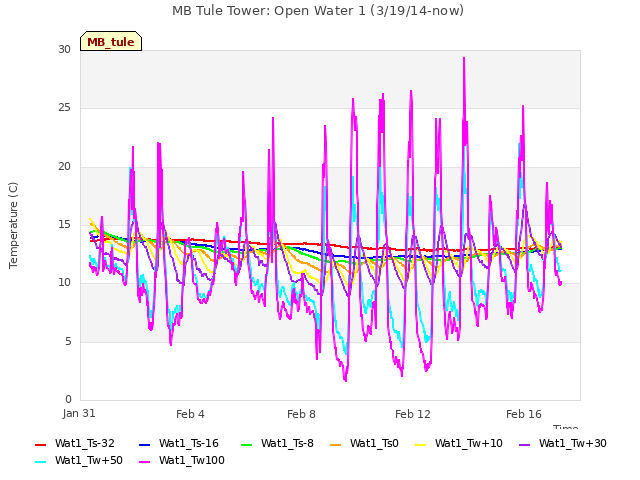Click the blue Wat1_Ts-16 legend swatch
The width and height of the screenshot is (640, 480).
point(144,444)
